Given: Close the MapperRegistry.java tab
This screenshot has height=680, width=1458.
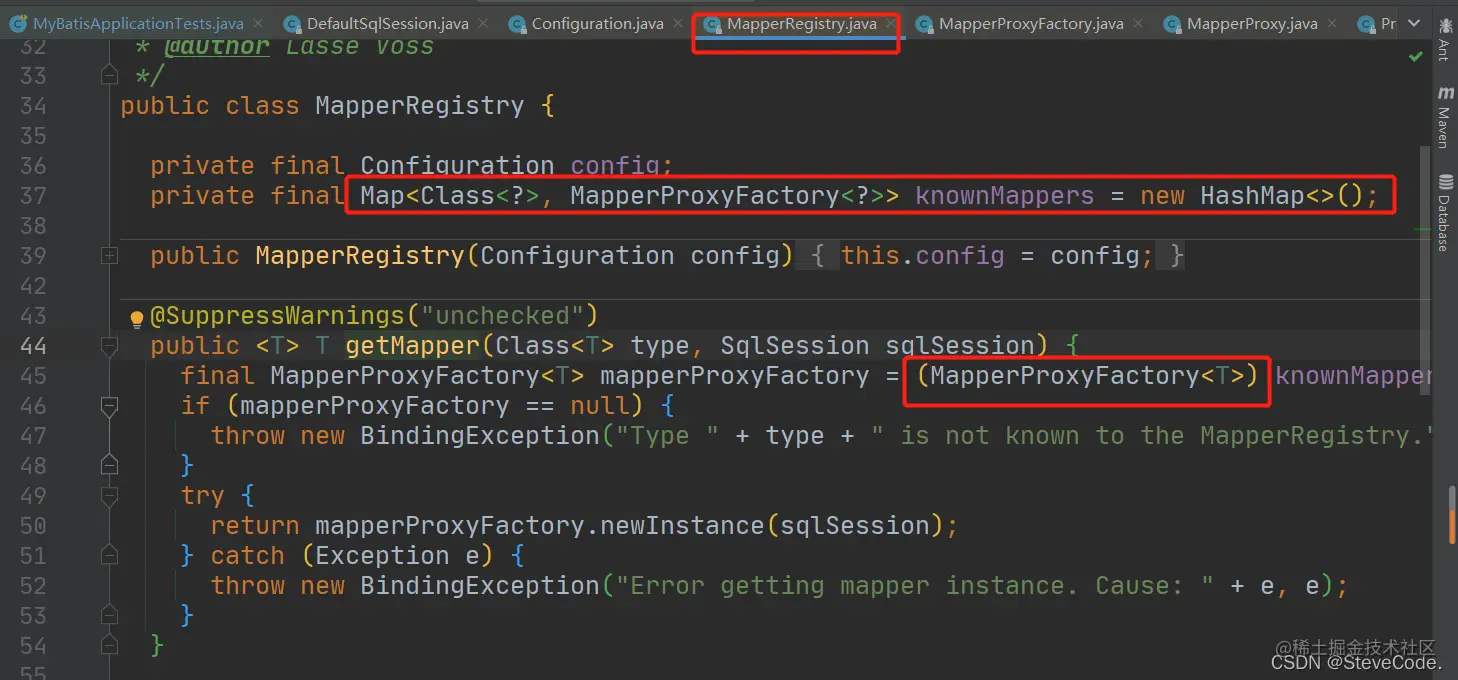Looking at the screenshot, I should pos(889,23).
